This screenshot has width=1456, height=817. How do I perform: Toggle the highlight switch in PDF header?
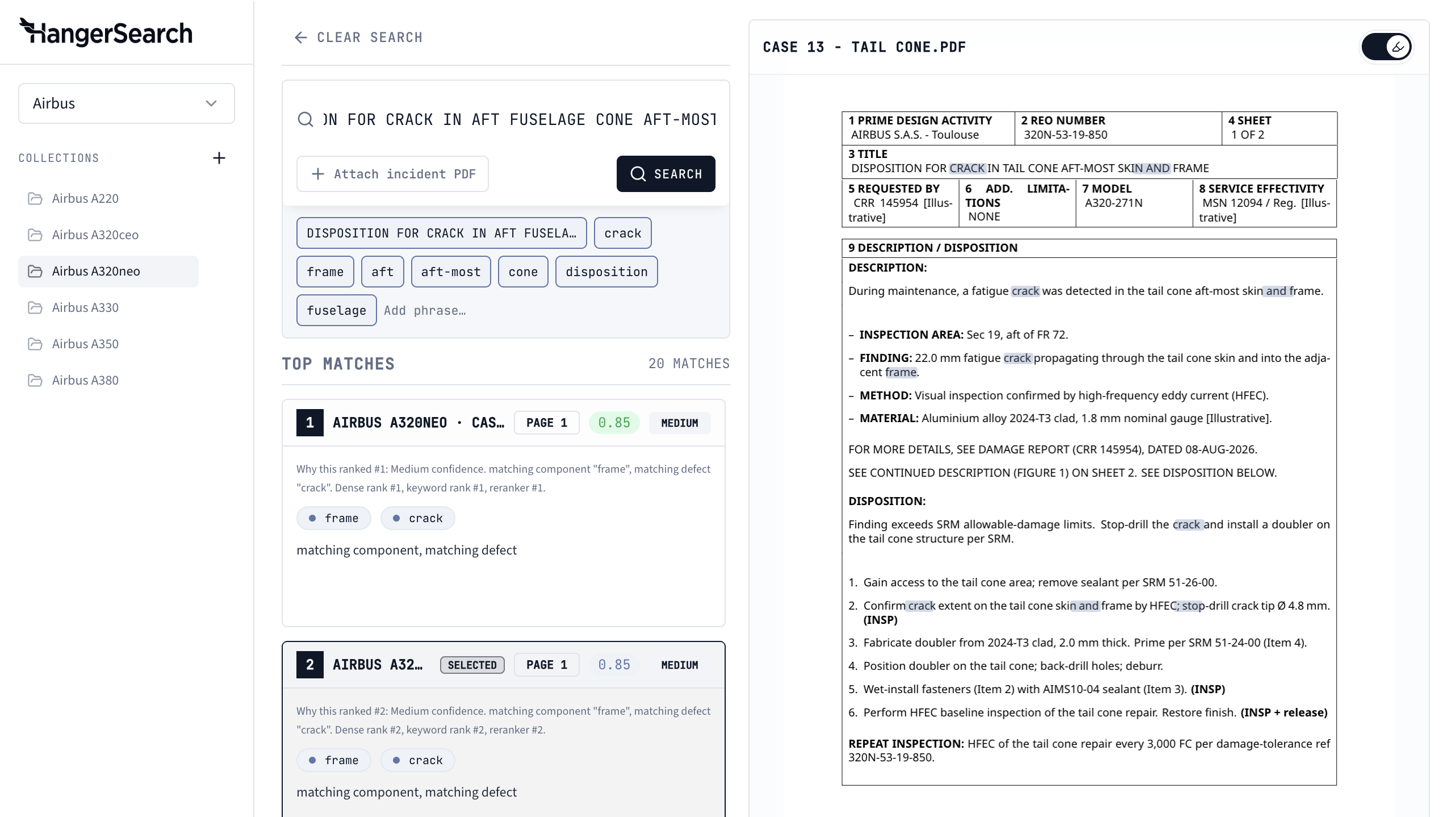click(x=1386, y=47)
